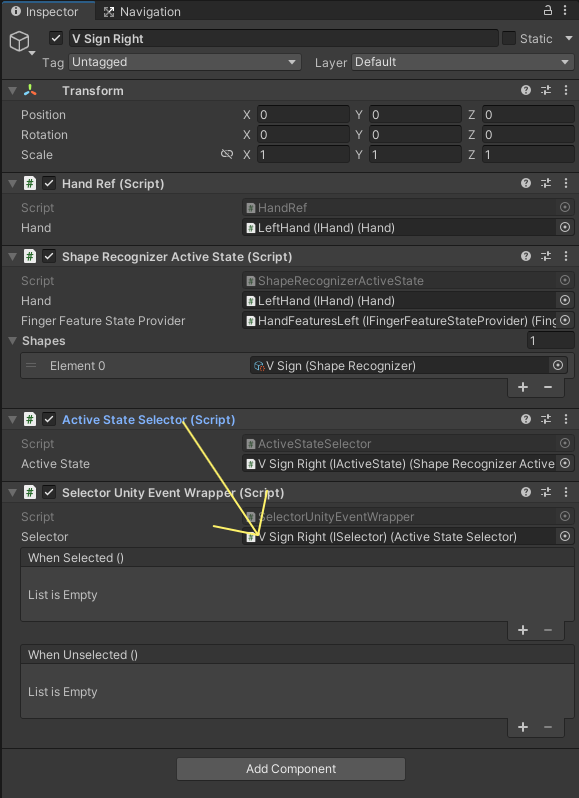Collapse Active State Selector component foldout
The width and height of the screenshot is (579, 798).
click(13, 419)
